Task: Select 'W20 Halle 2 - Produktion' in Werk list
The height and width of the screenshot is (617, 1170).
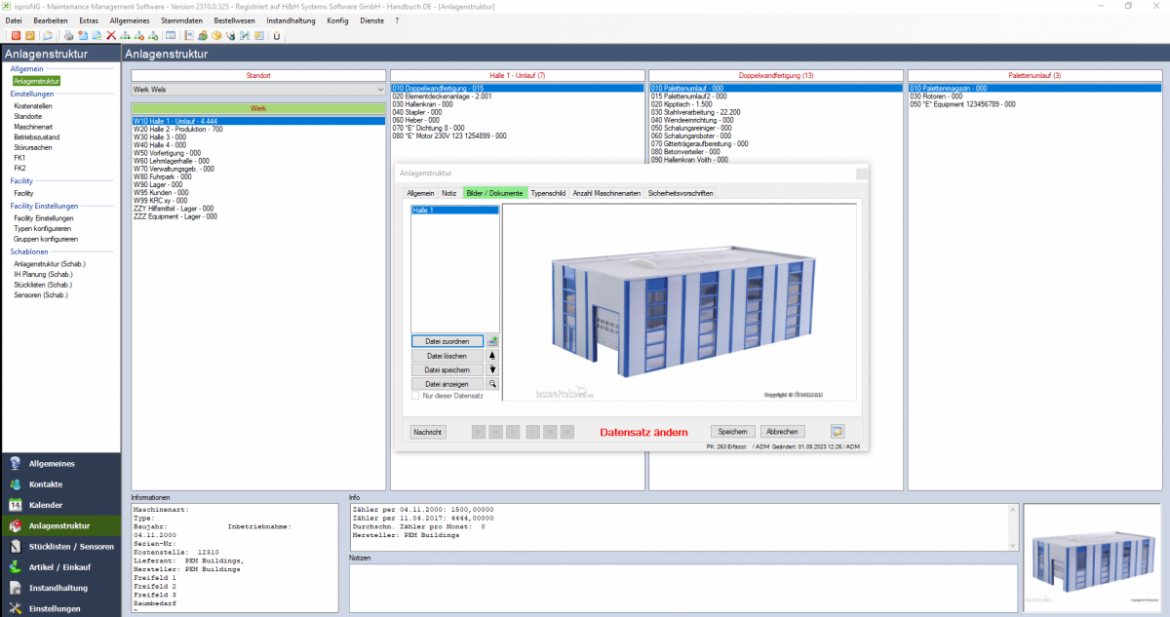Action: (178, 129)
